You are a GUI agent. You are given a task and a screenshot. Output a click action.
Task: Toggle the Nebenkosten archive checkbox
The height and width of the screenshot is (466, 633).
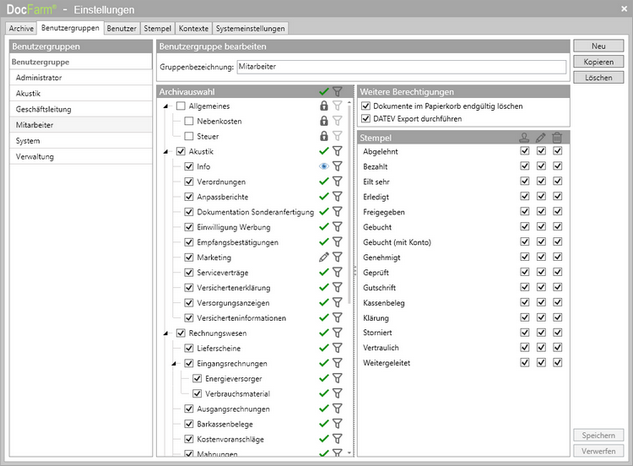(x=189, y=121)
